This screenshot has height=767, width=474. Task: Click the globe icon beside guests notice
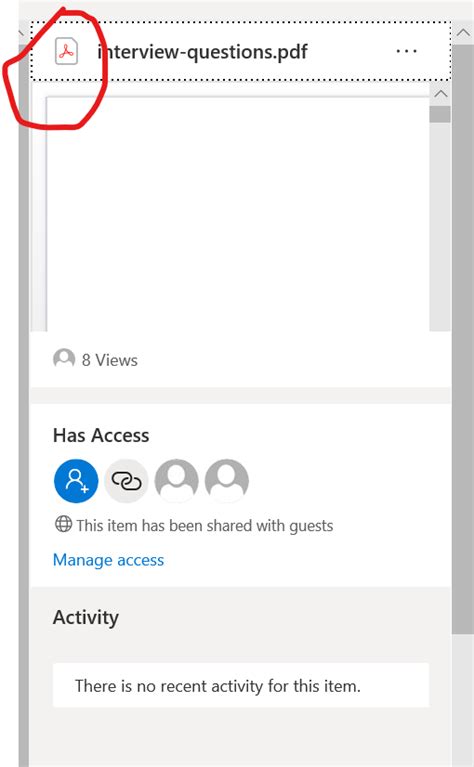[x=63, y=524]
